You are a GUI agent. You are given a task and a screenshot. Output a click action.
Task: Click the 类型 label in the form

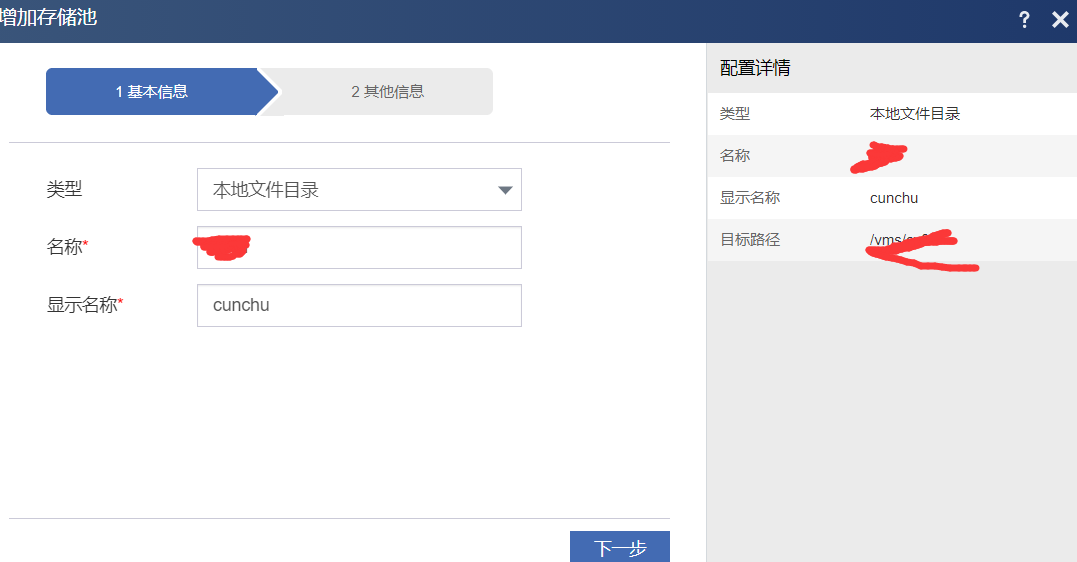pyautogui.click(x=65, y=189)
